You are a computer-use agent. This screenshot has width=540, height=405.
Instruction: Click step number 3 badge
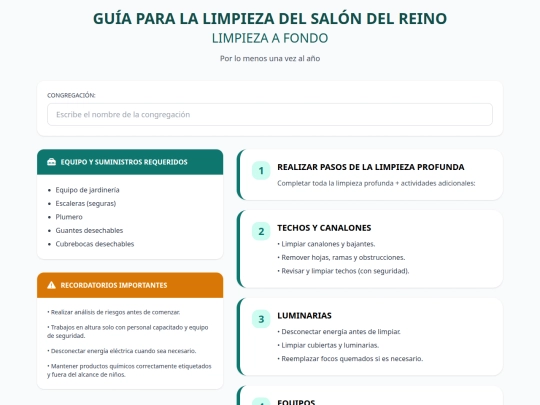coord(261,319)
